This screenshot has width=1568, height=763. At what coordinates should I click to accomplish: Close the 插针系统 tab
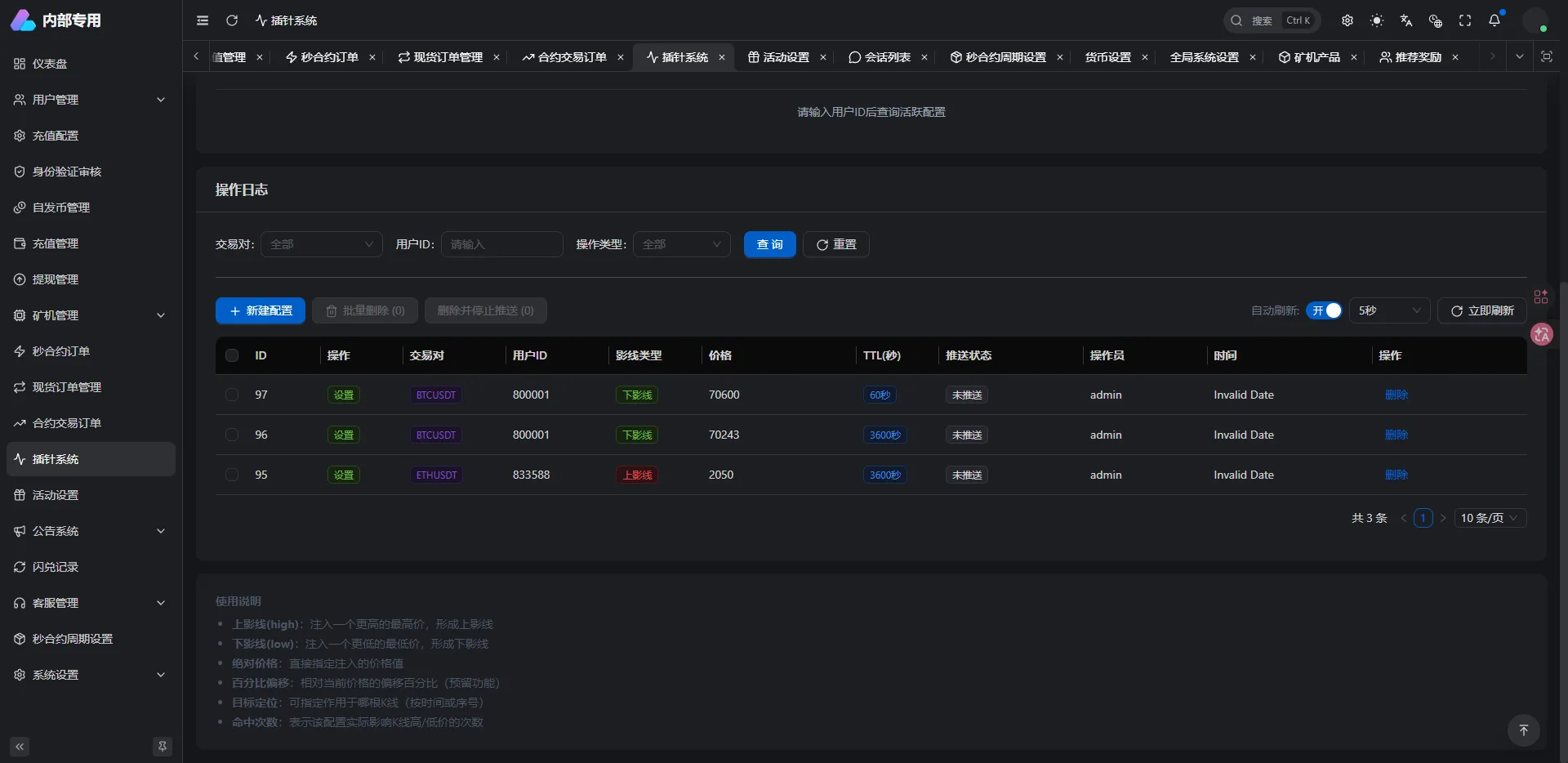pos(722,57)
